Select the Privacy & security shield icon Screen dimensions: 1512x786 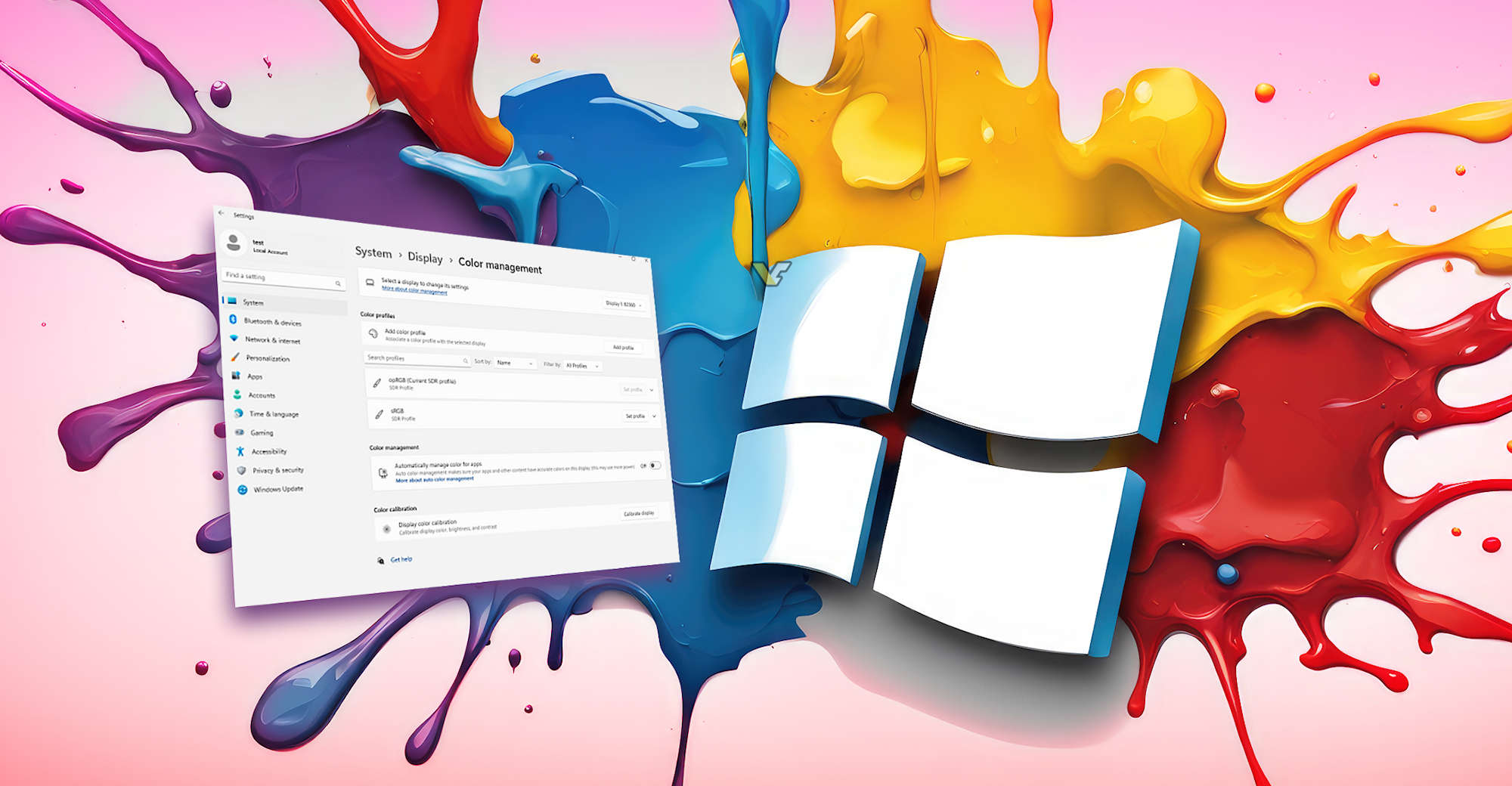242,469
